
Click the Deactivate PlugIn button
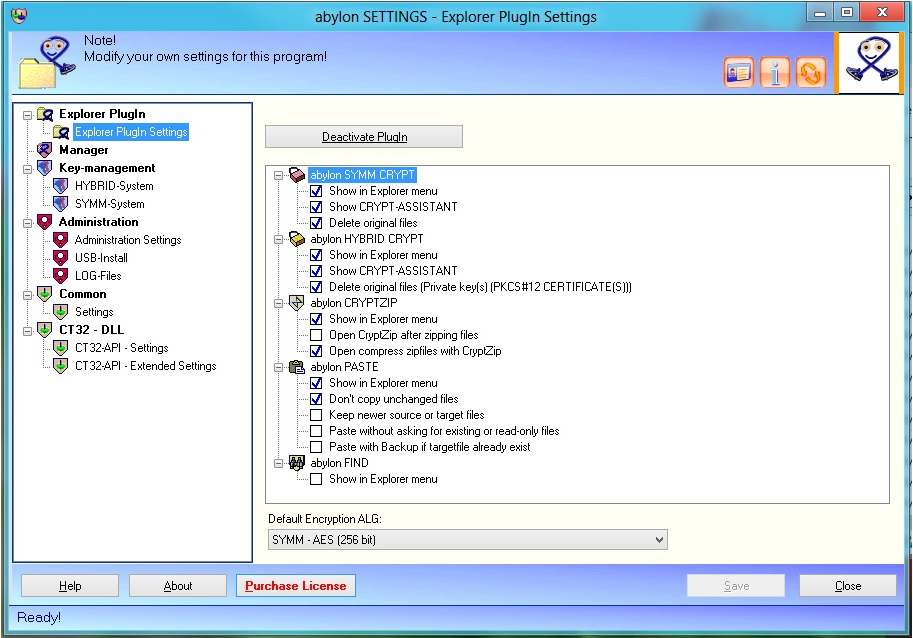(364, 137)
